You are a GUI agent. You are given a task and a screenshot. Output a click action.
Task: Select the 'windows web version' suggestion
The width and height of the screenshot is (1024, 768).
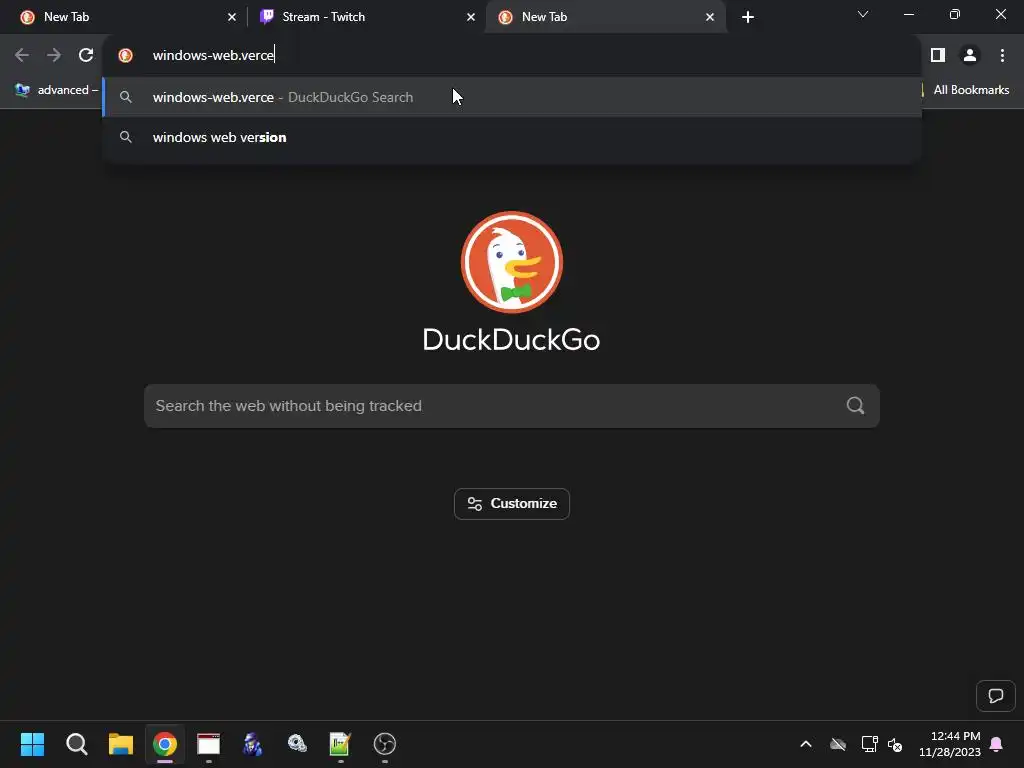(x=512, y=137)
